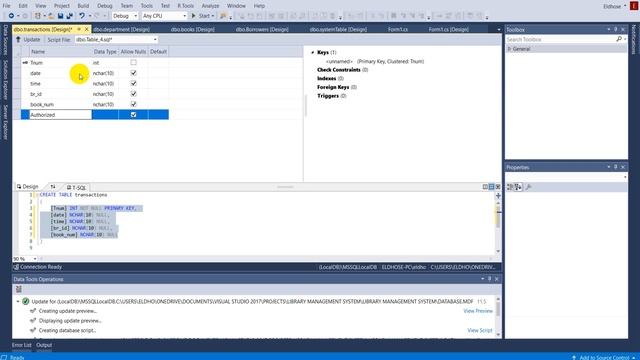Screen dimensions: 640x360
Task: Click the Find in Files toolbar icon
Action: pyautogui.click(x=223, y=16)
